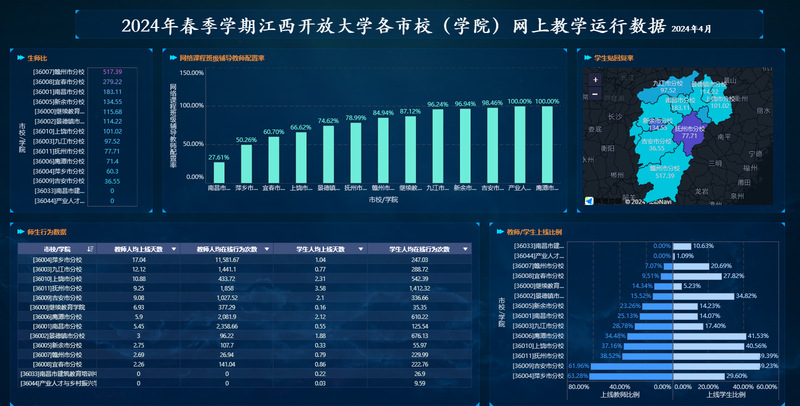Click the 上线学生比例 axis label
This screenshot has width=800, height=406.
[x=726, y=395]
